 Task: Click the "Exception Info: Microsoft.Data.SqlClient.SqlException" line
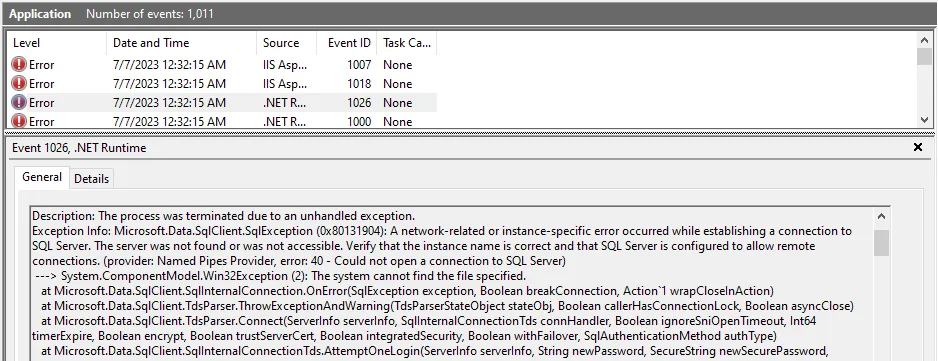441,230
